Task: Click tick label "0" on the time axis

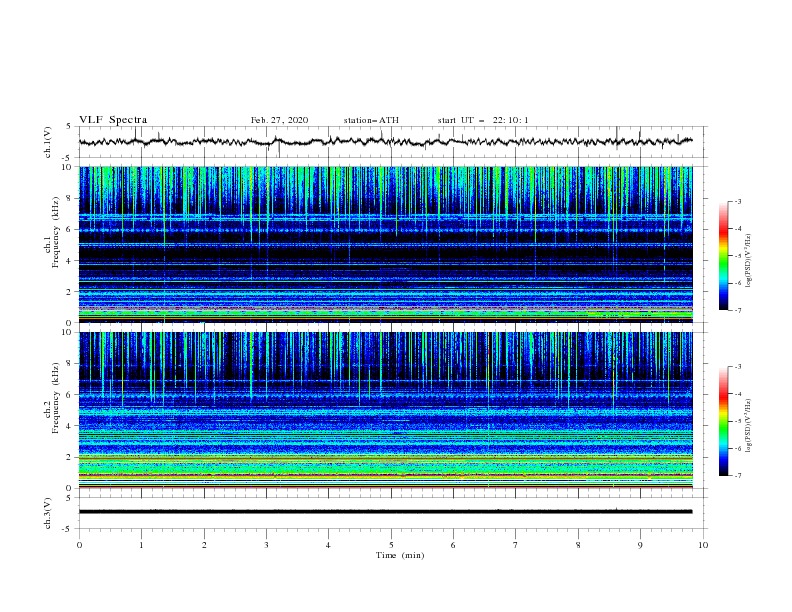Action: (x=79, y=545)
